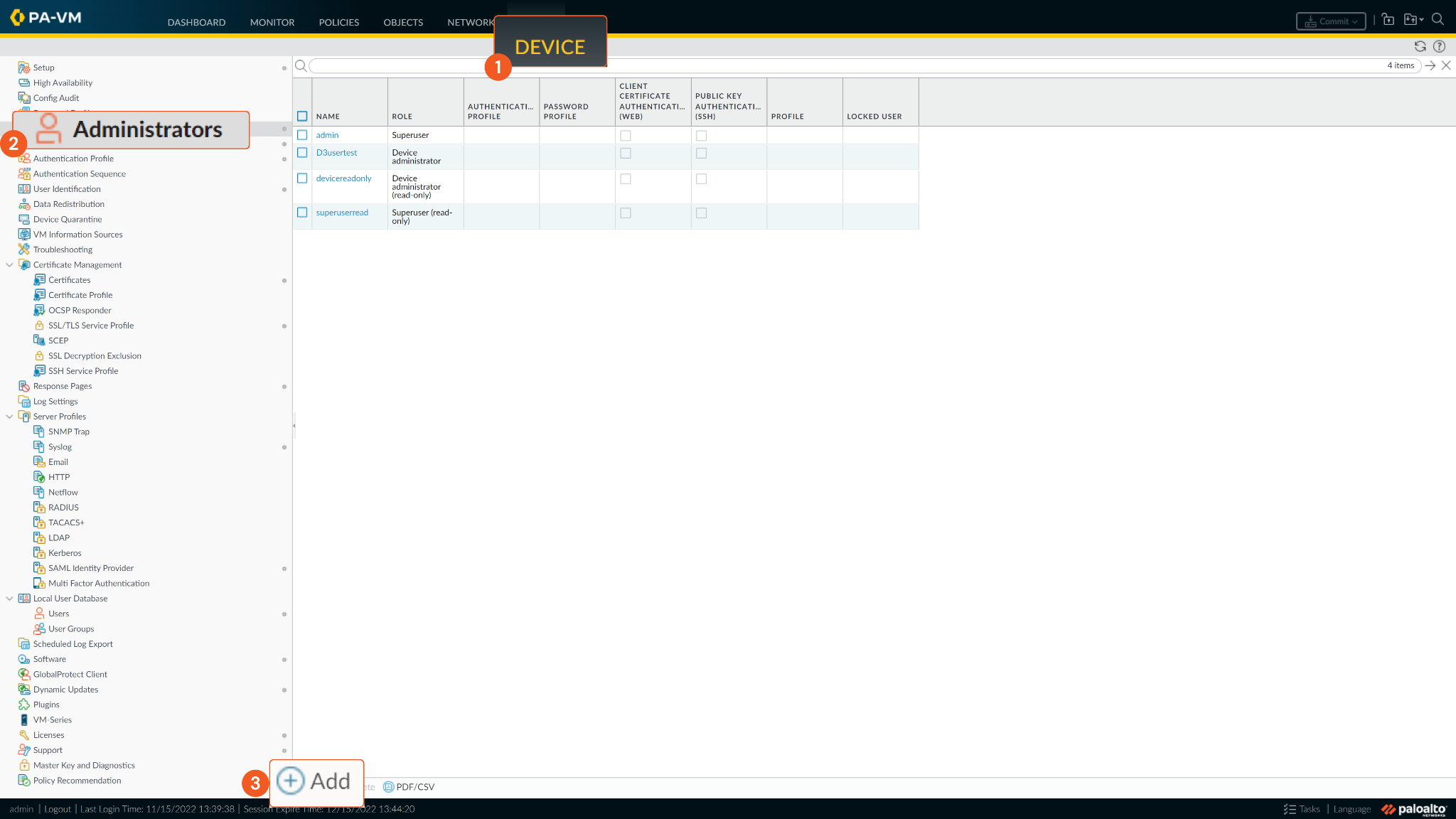
Task: Clear the filter with the X icon
Action: click(x=1446, y=65)
